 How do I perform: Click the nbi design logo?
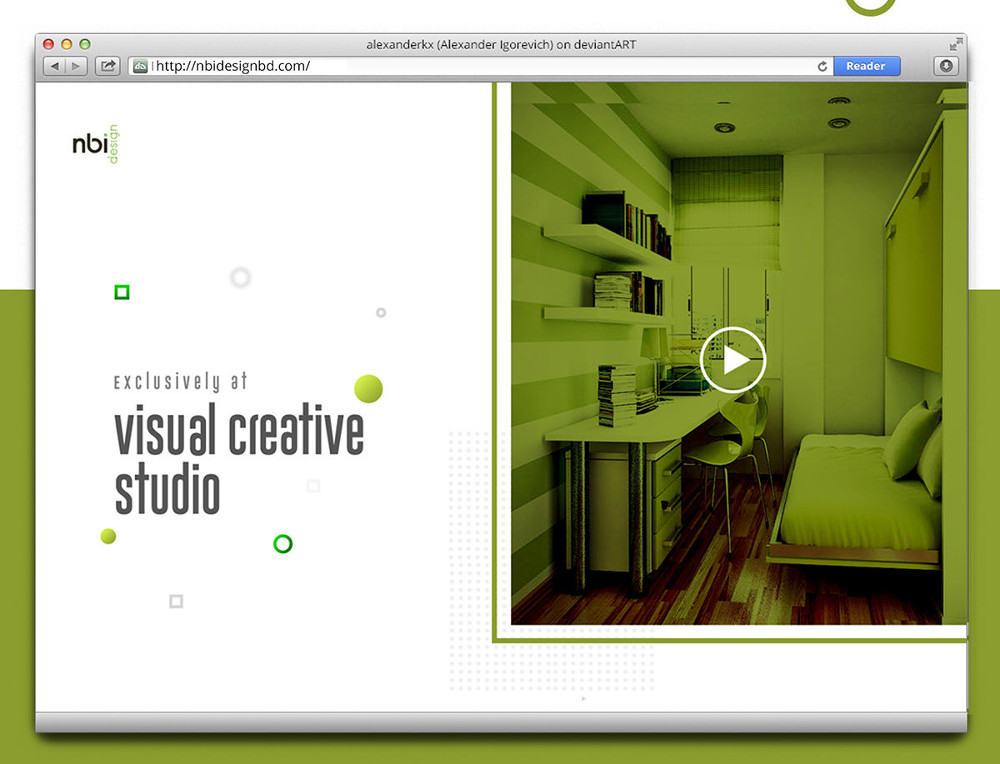[x=96, y=144]
